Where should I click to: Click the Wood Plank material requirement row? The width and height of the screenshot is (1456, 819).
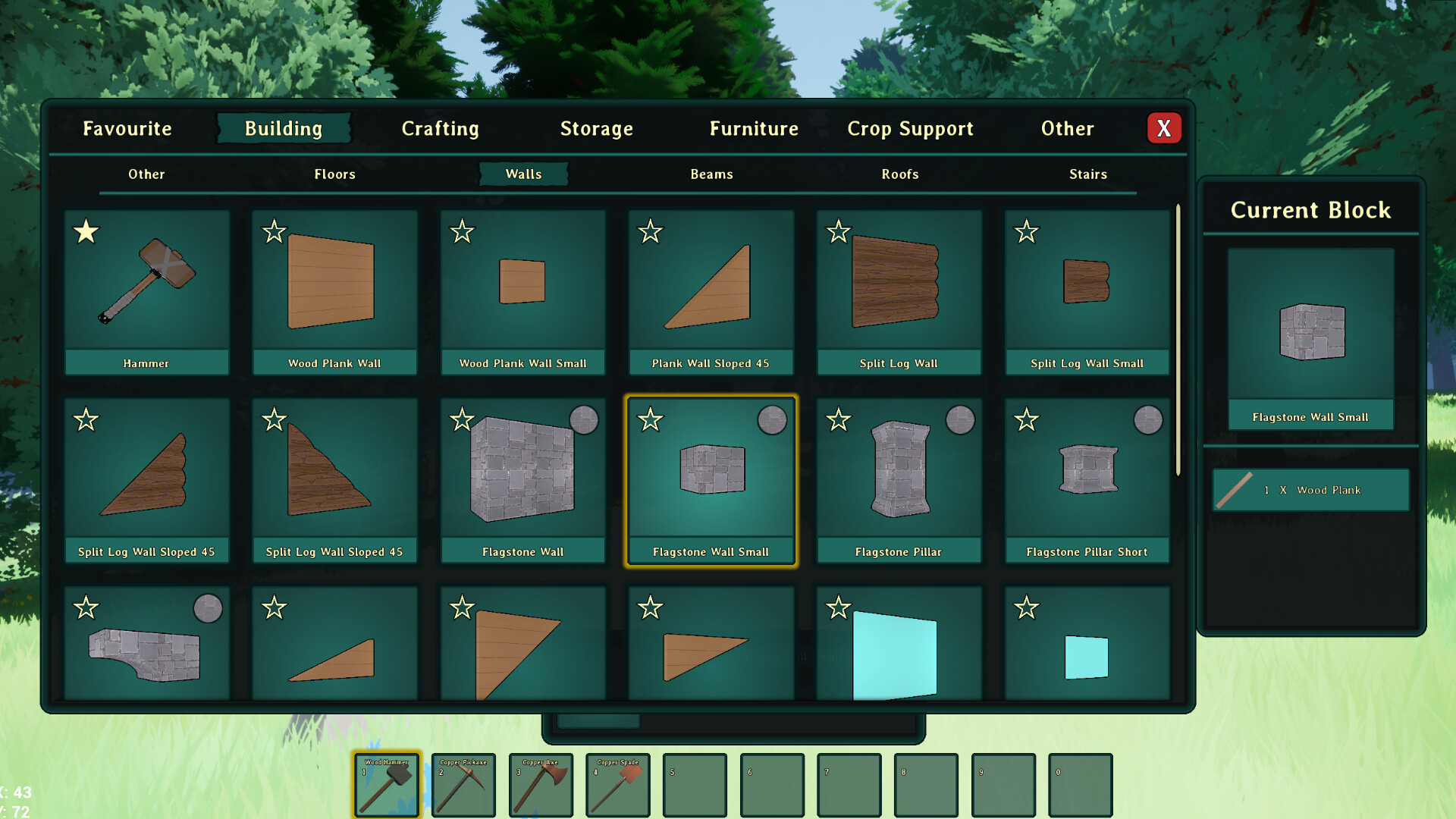[x=1310, y=490]
